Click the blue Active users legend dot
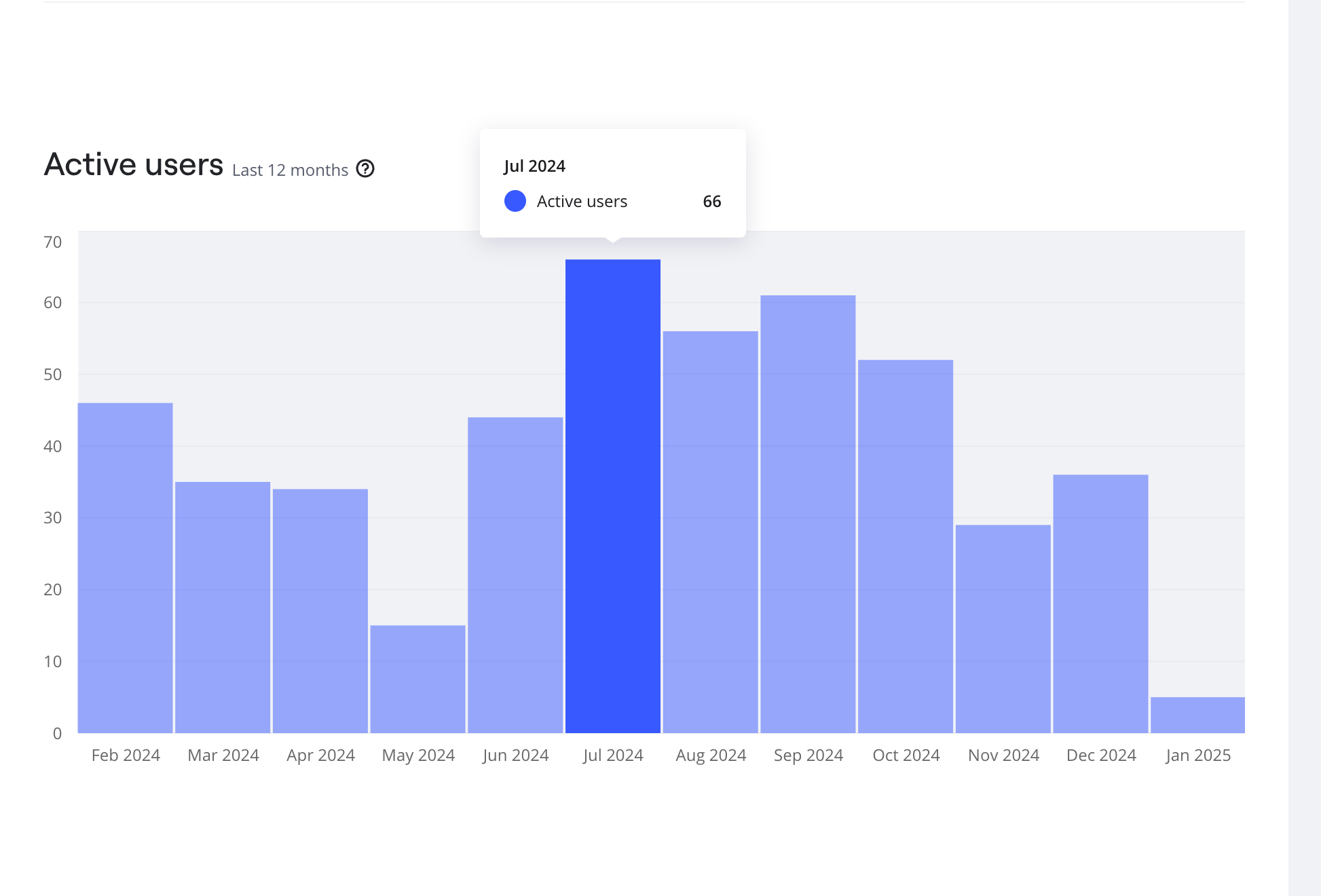 coord(515,201)
